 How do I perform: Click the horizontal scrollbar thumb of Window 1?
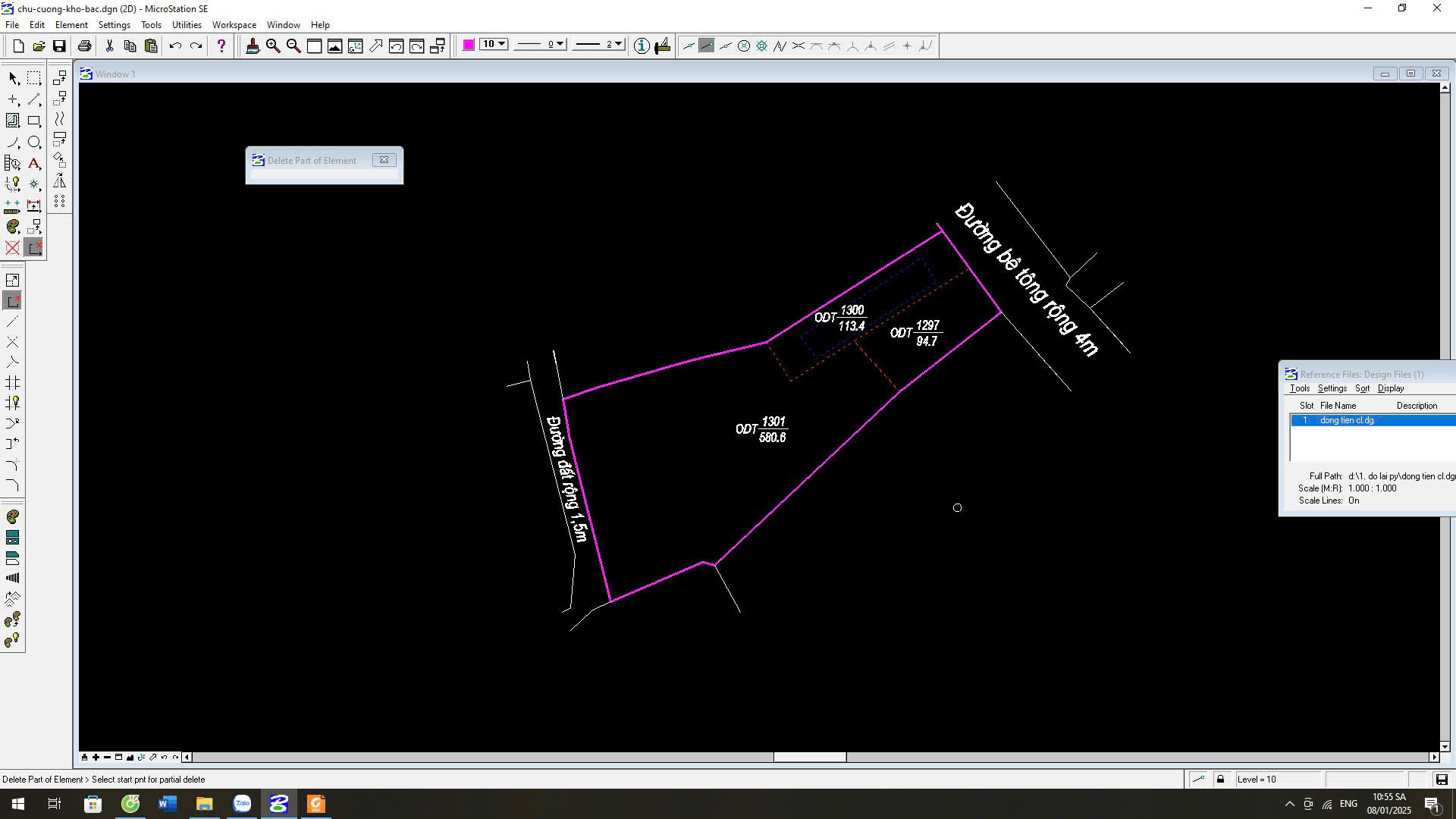click(x=809, y=757)
